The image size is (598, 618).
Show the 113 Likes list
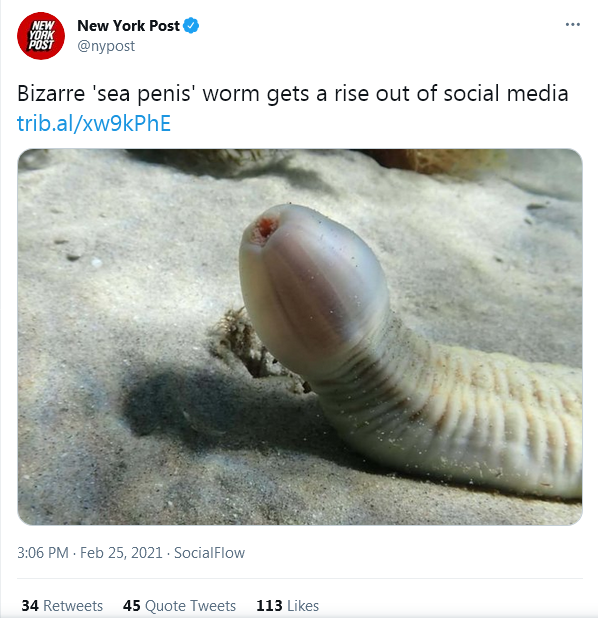(287, 606)
